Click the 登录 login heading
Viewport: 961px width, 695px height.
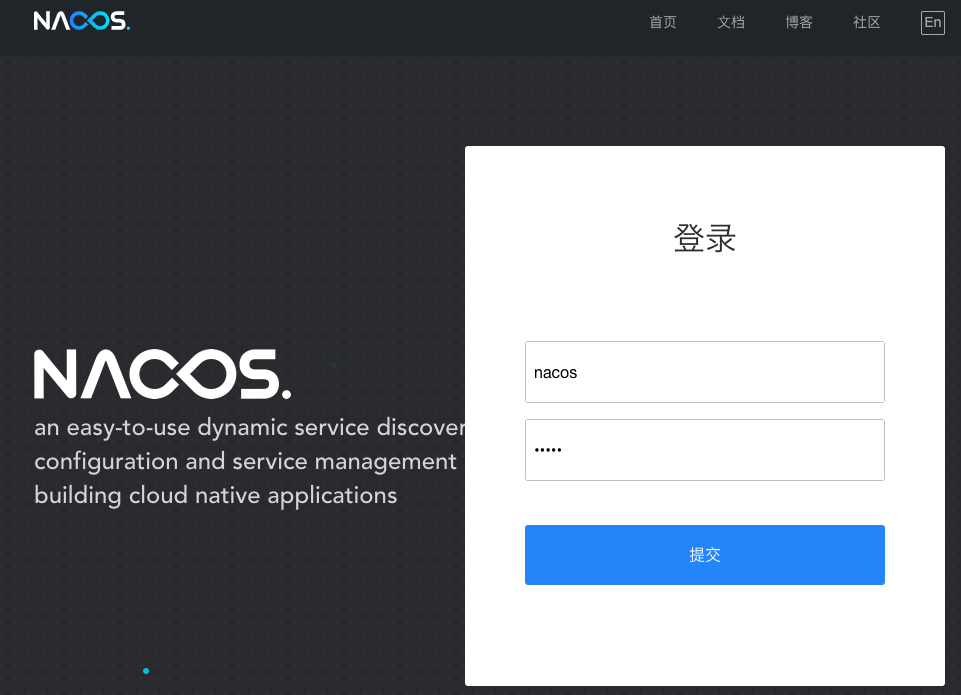coord(704,239)
